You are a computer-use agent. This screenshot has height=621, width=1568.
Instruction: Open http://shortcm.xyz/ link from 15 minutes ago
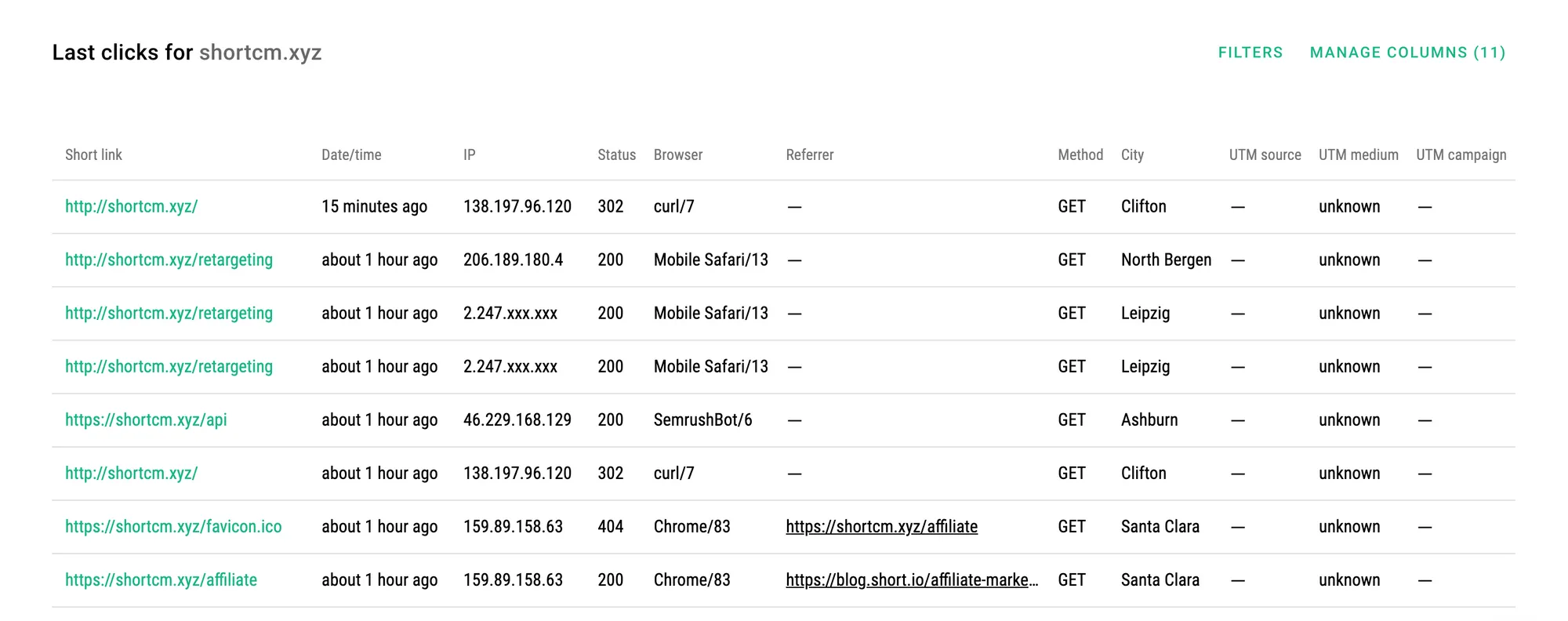(131, 206)
